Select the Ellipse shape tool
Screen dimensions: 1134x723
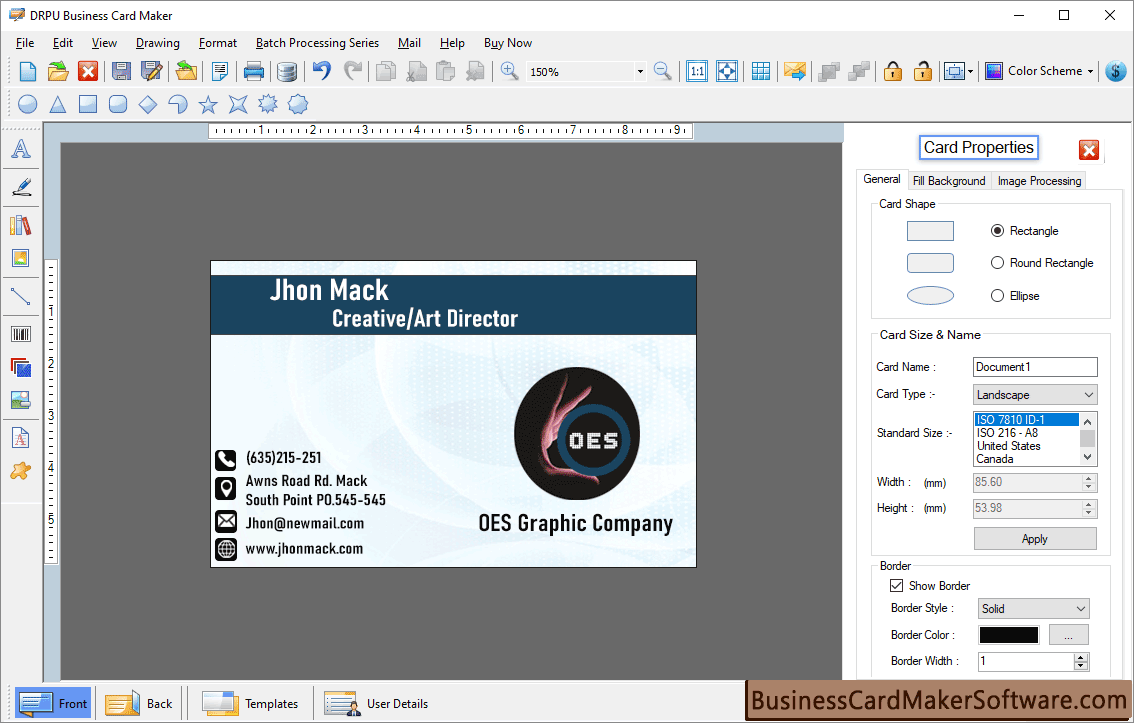[26, 104]
